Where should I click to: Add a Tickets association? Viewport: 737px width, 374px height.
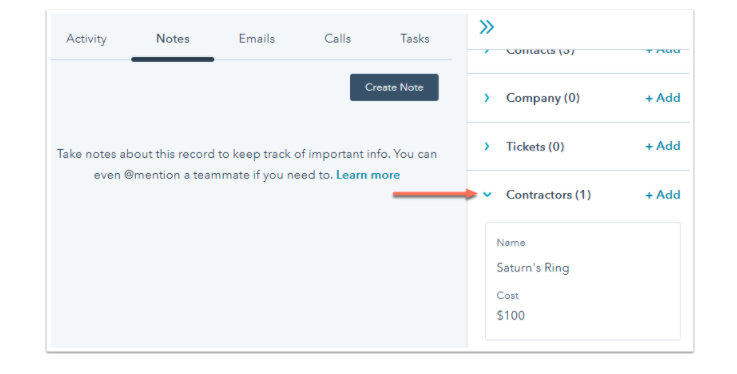click(663, 146)
